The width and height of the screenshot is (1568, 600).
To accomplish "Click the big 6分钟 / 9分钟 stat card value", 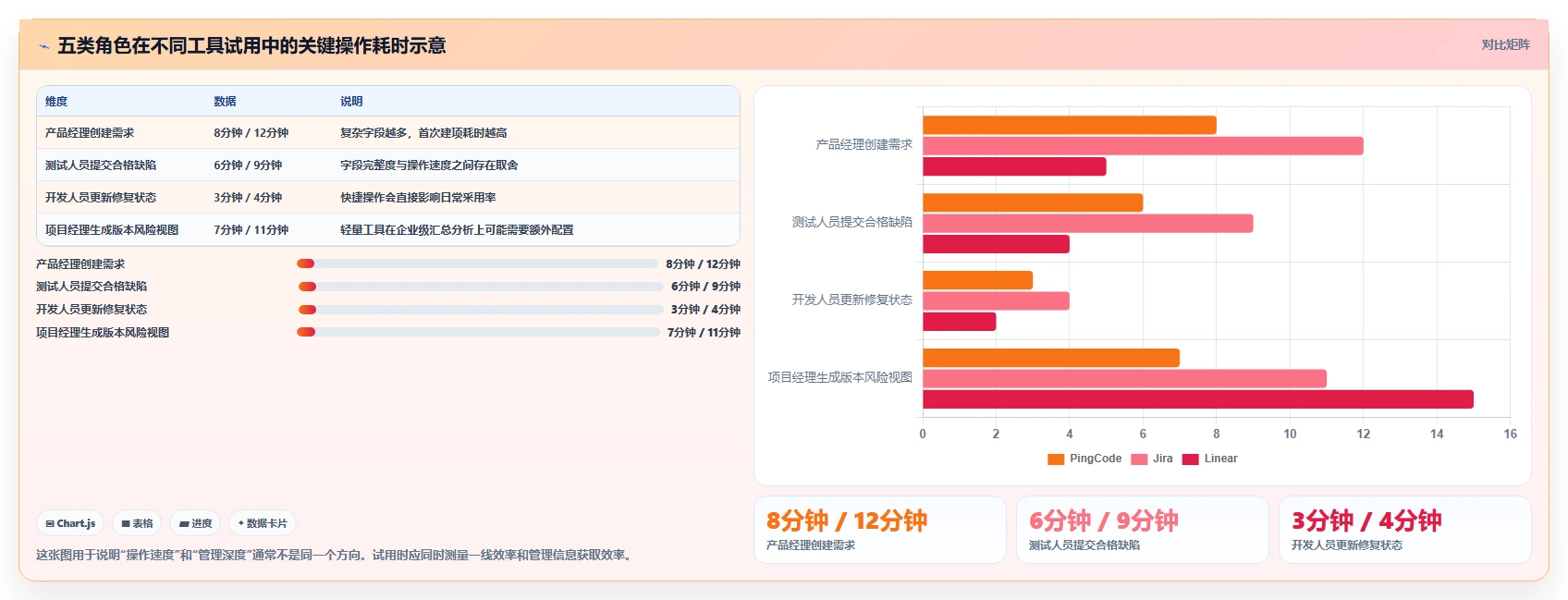I will (1103, 521).
